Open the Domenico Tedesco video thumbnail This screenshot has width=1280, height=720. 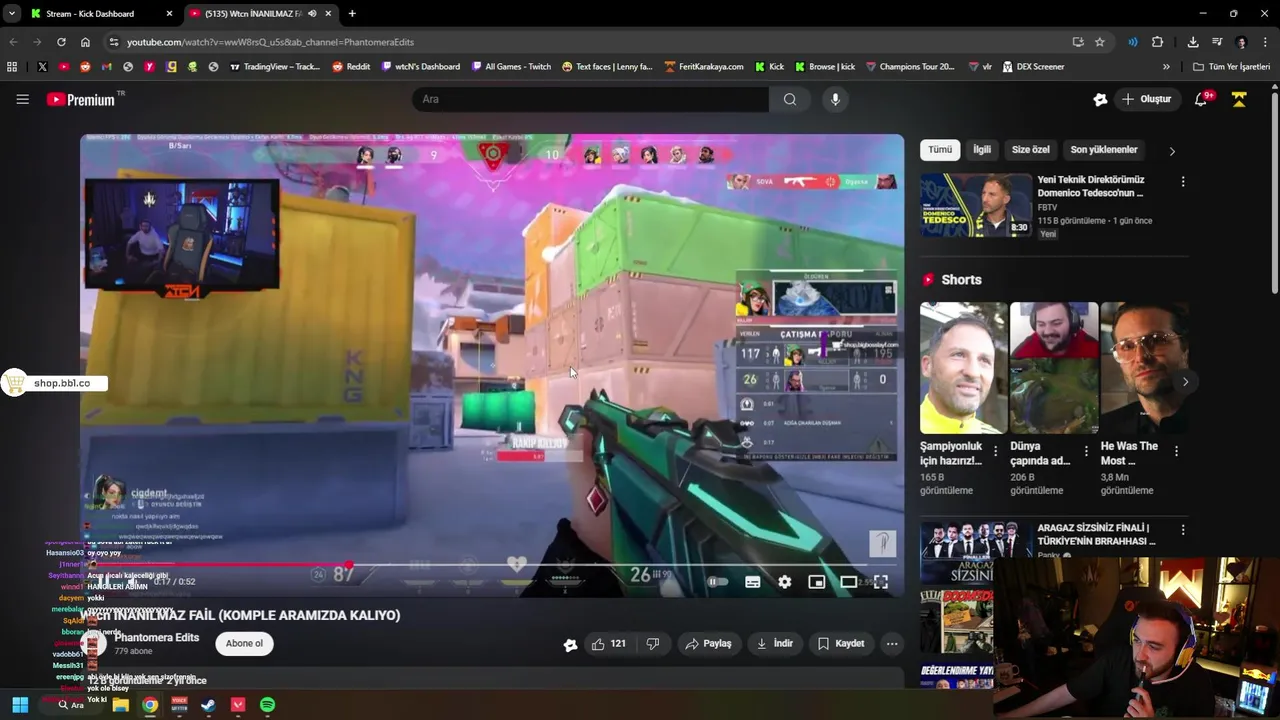[976, 205]
